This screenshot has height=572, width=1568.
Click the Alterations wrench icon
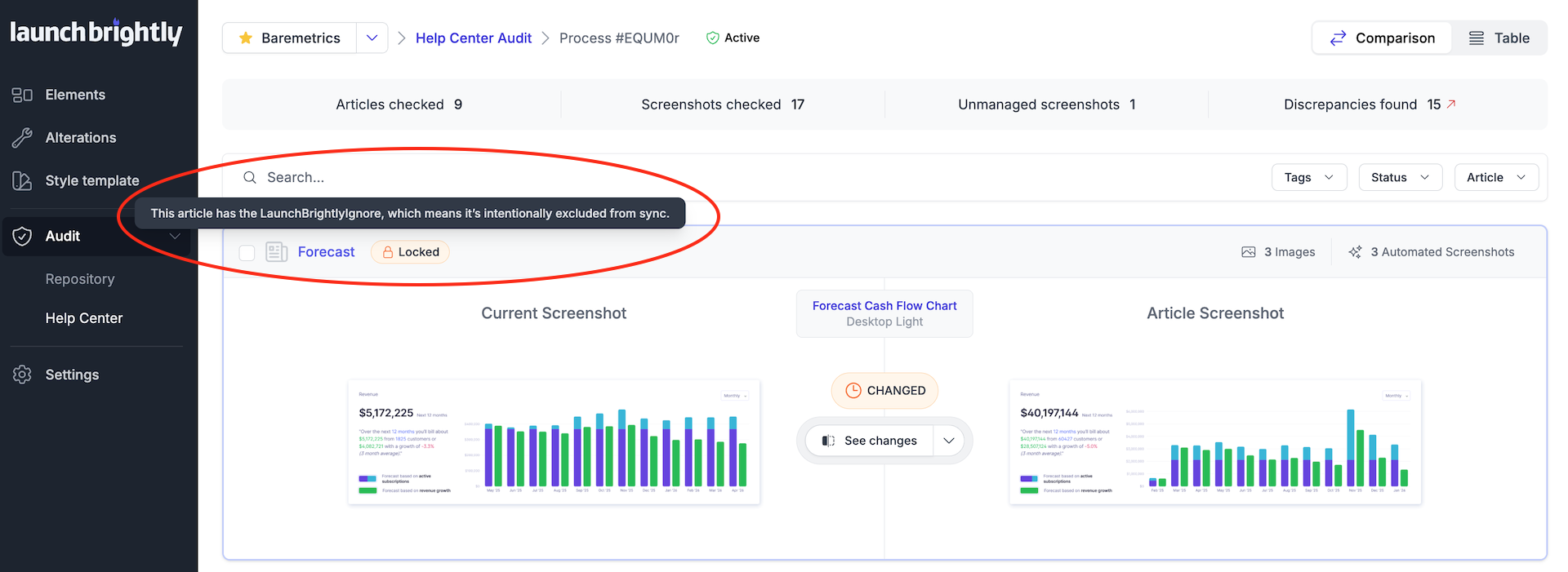pyautogui.click(x=22, y=138)
